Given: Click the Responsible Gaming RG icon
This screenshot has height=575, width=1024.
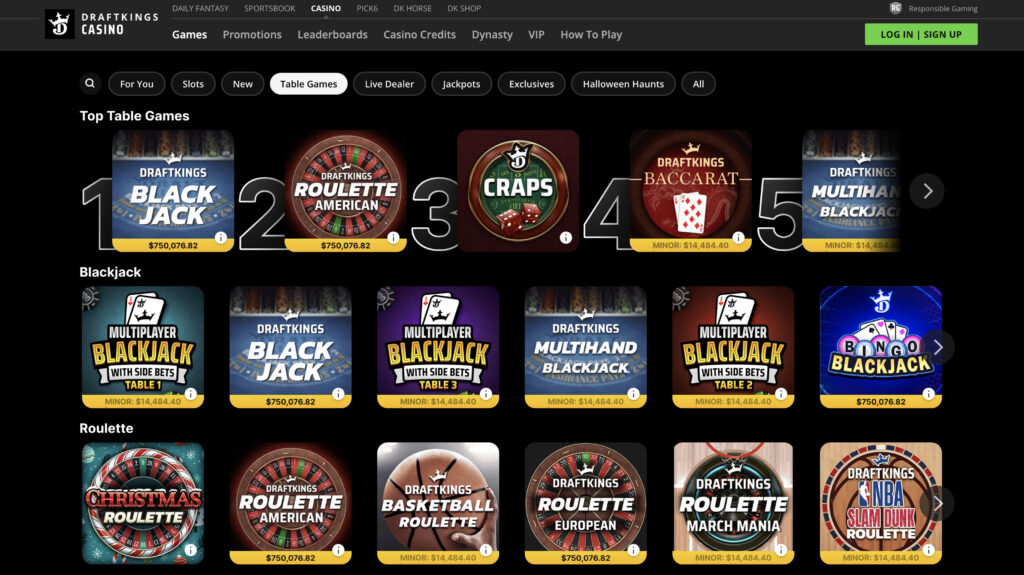Looking at the screenshot, I should click(895, 8).
